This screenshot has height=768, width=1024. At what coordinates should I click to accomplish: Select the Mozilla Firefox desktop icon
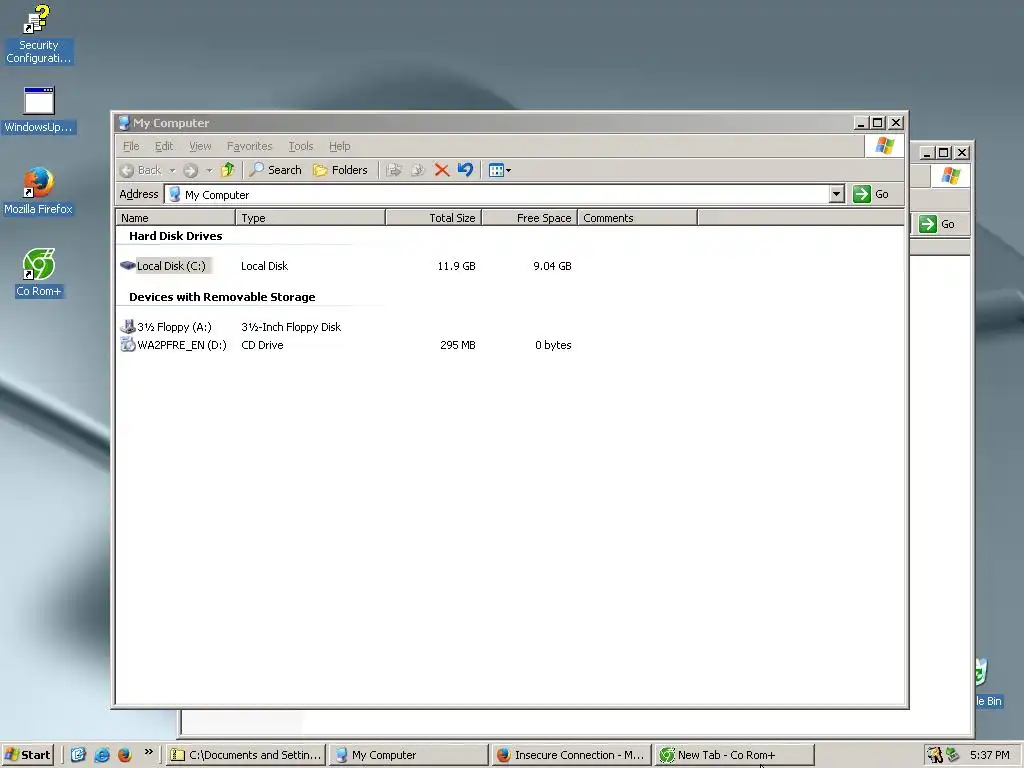pos(39,191)
